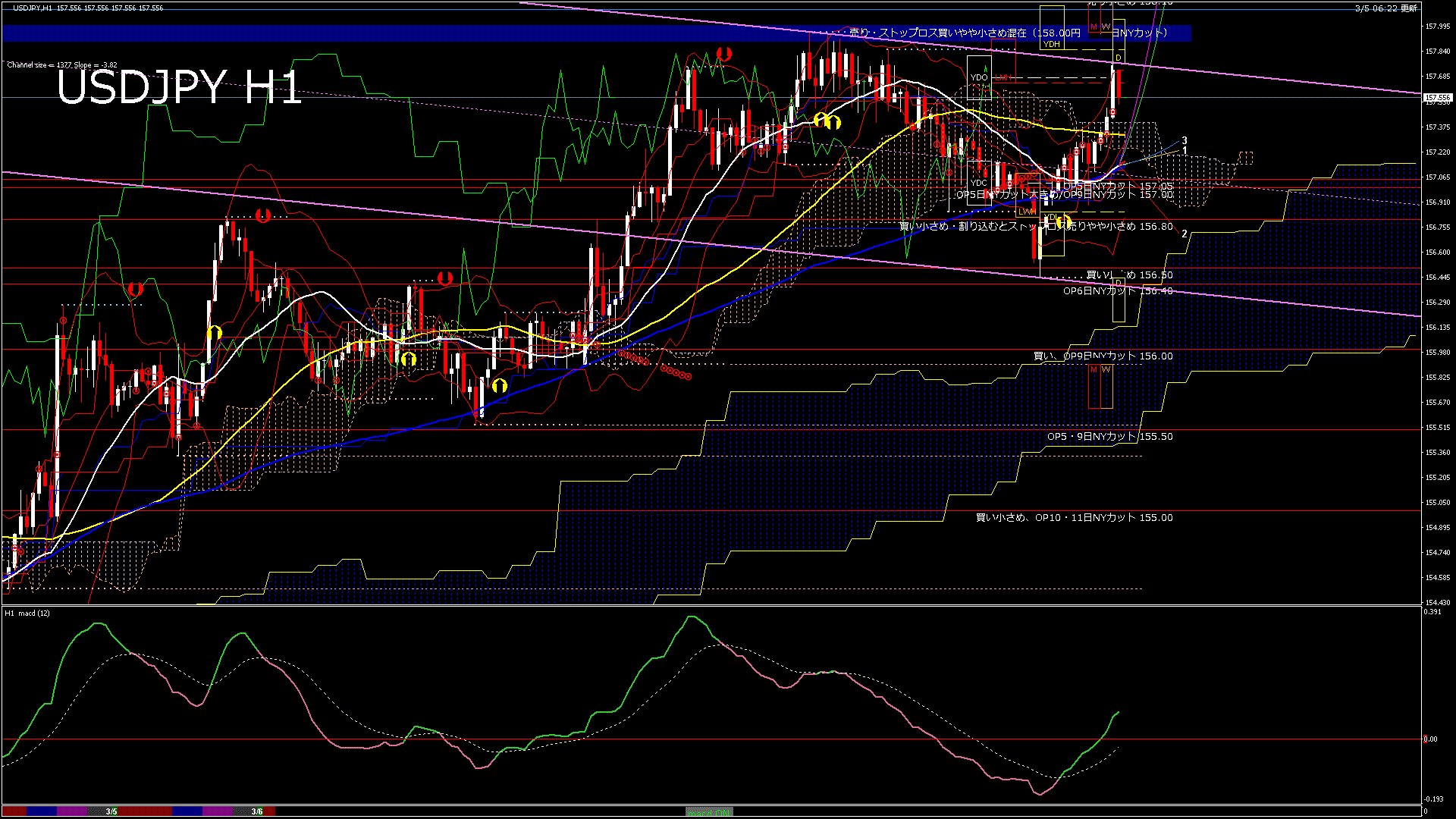Click the orange LWH level label
The height and width of the screenshot is (819, 1456).
tap(1027, 212)
